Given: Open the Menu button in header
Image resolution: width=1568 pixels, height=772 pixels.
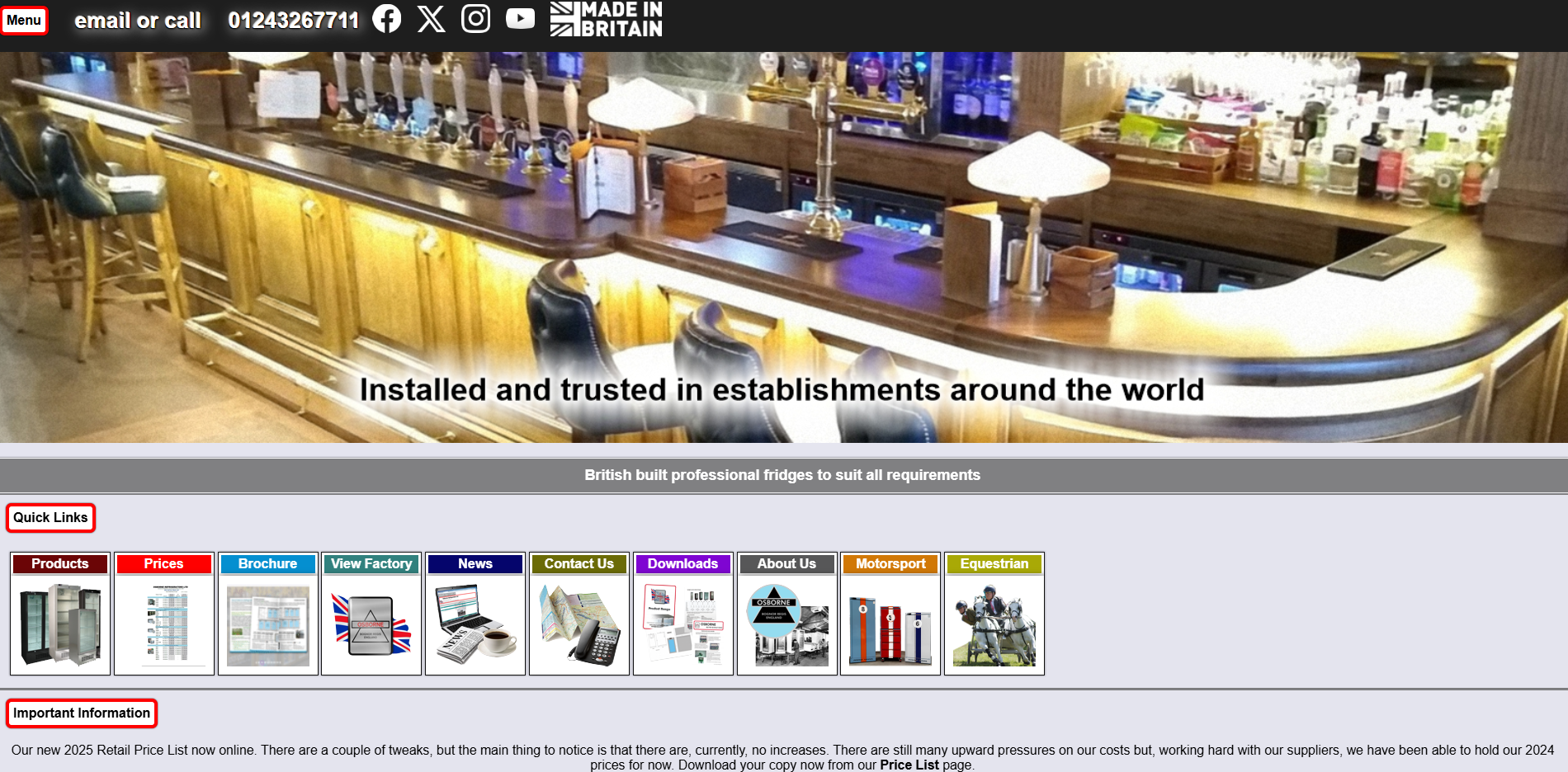Looking at the screenshot, I should coord(24,21).
